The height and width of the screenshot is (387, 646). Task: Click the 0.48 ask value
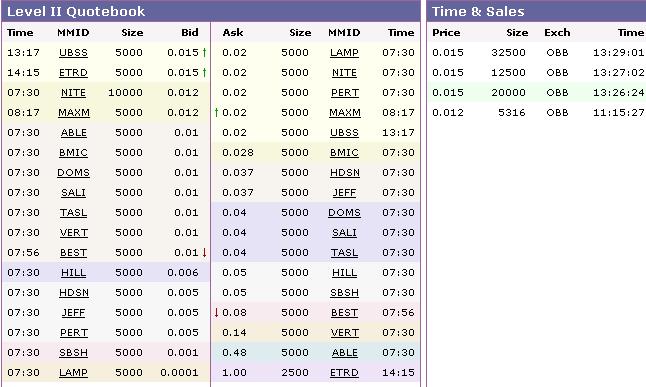(x=234, y=353)
